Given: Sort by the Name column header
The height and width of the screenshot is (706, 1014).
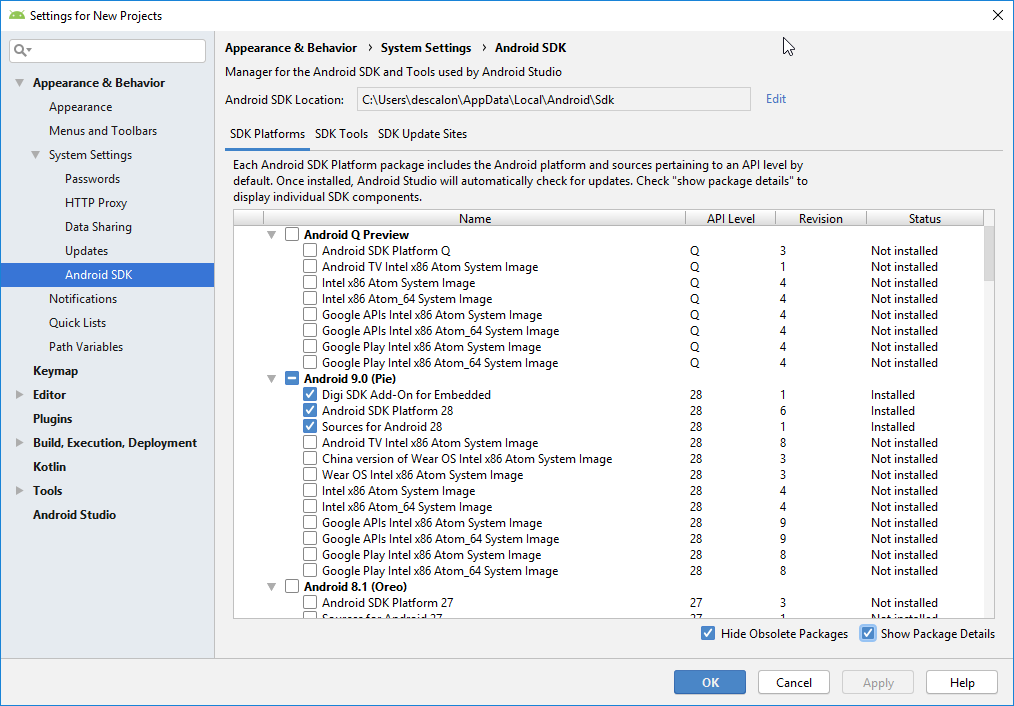Looking at the screenshot, I should (x=475, y=219).
